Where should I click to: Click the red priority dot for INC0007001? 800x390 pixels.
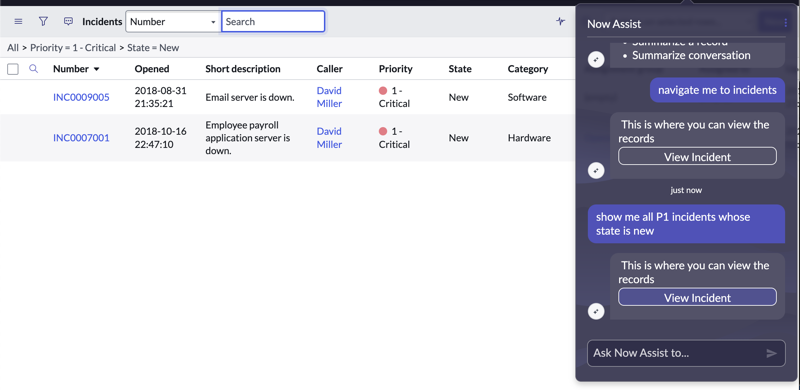(383, 131)
